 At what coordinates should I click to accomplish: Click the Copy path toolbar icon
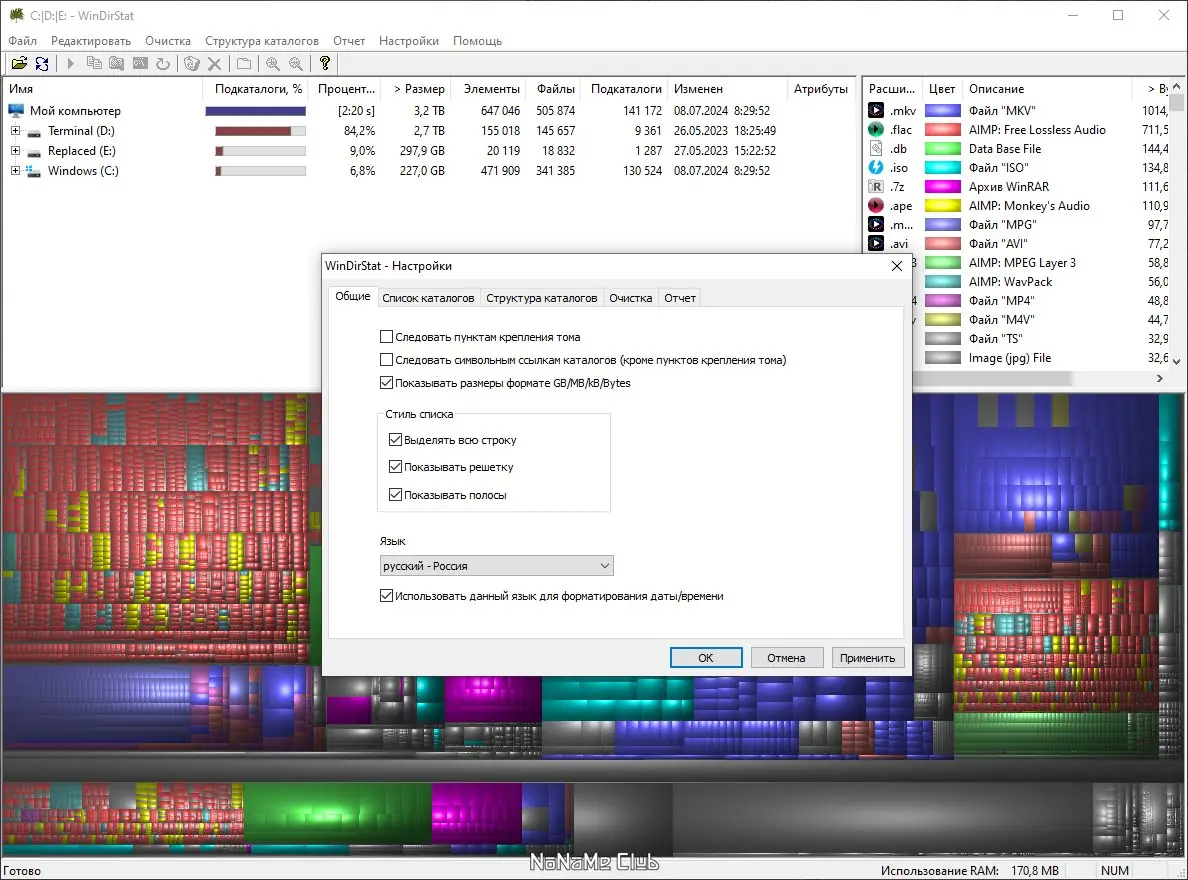[x=94, y=64]
